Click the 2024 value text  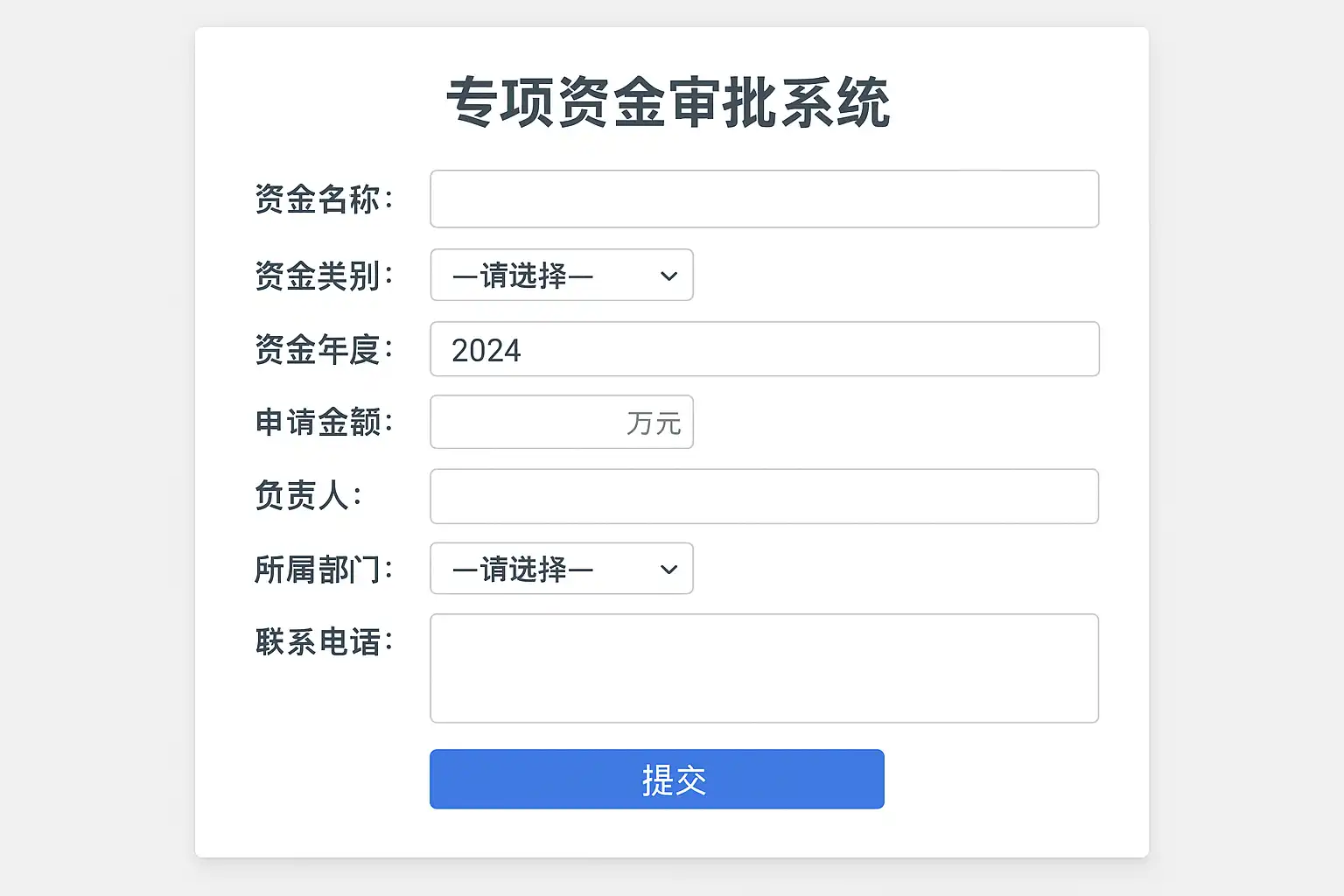486,351
